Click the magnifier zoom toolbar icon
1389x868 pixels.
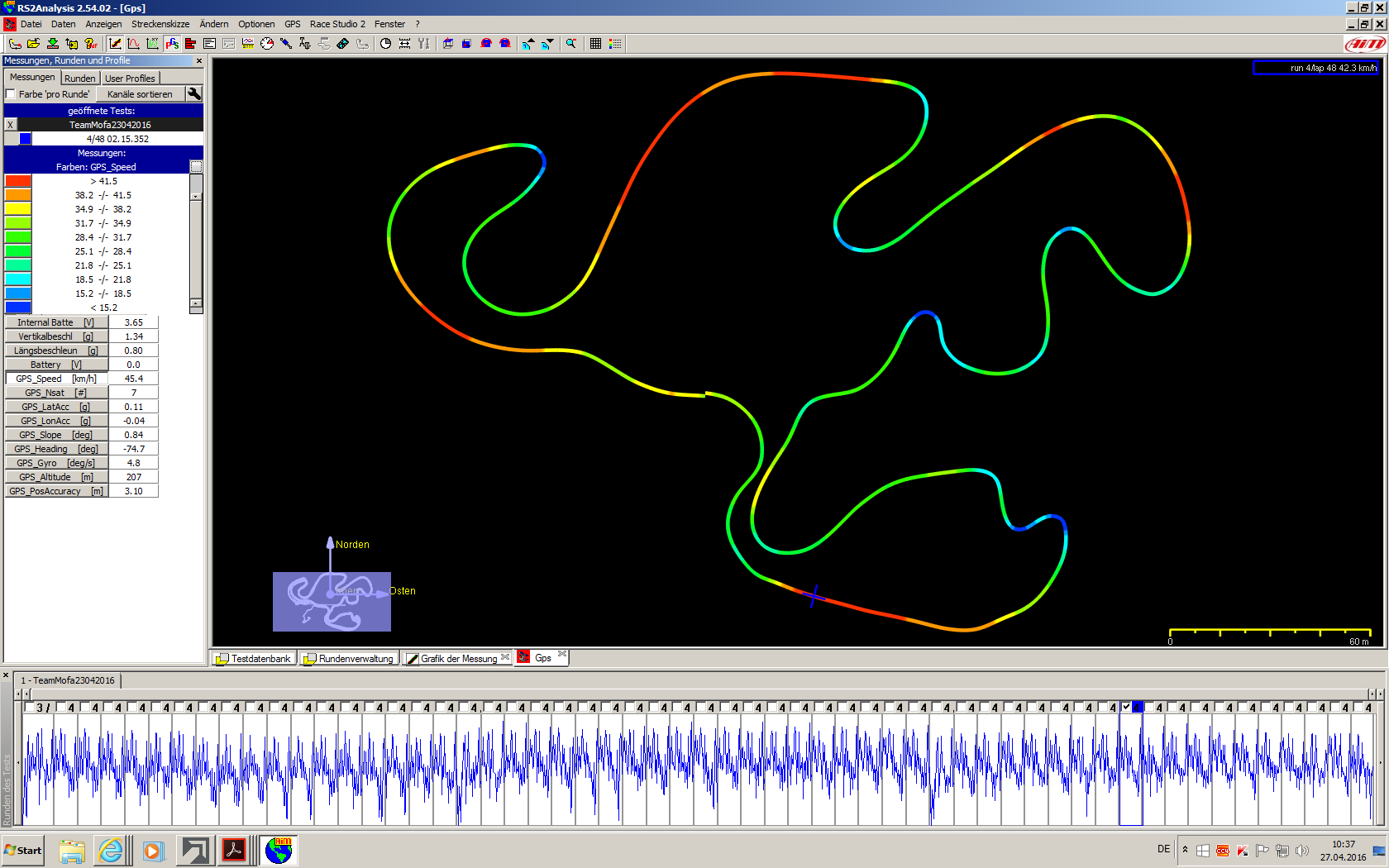coord(570,44)
